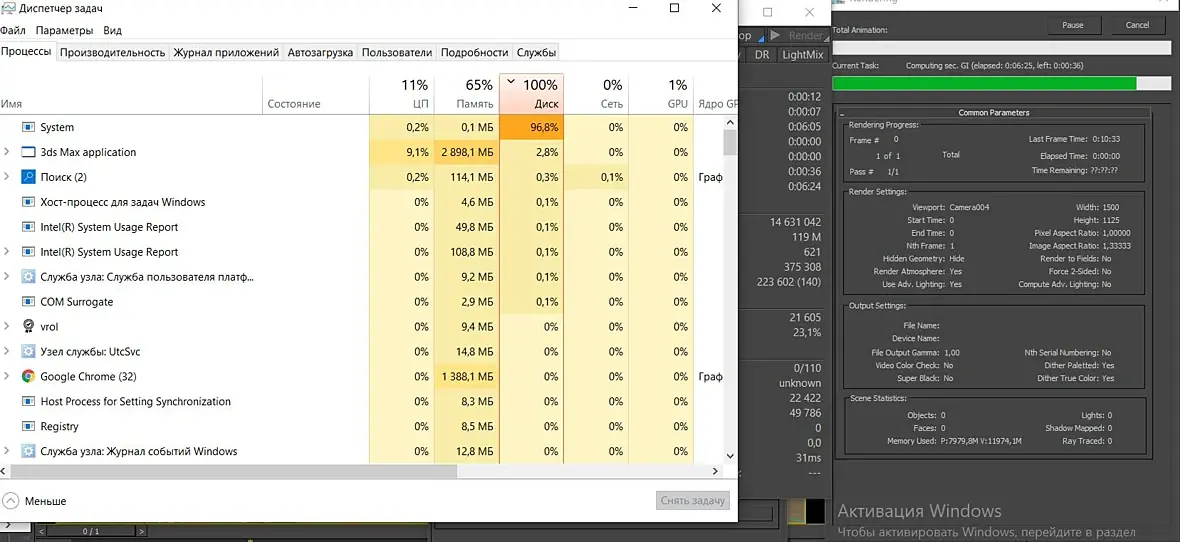Click the green Current Task progress bar
This screenshot has height=542, width=1180.
tap(984, 83)
